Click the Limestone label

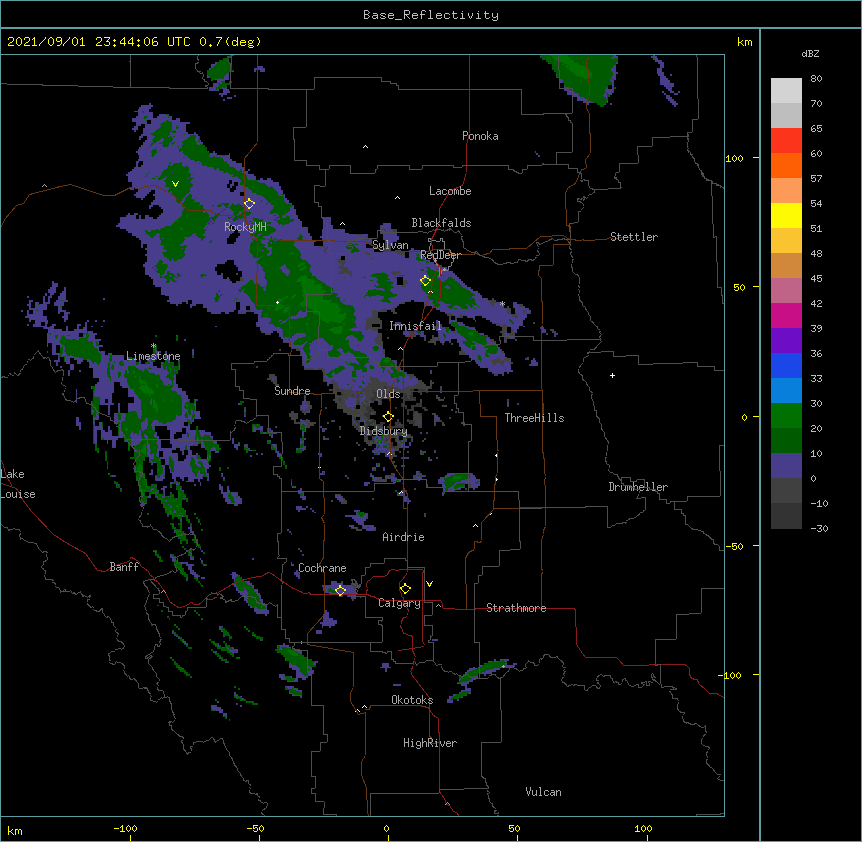coord(153,356)
